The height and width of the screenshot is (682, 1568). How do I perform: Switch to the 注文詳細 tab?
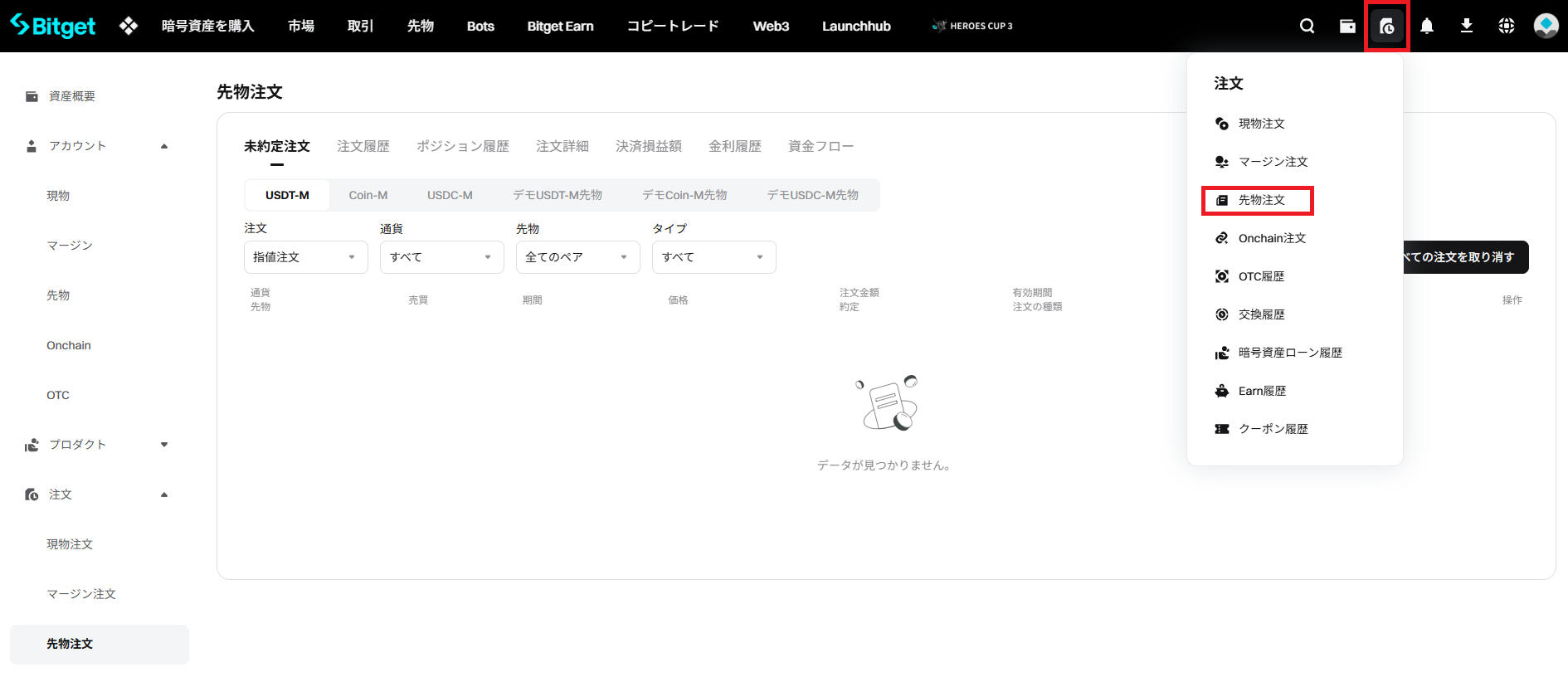point(562,146)
